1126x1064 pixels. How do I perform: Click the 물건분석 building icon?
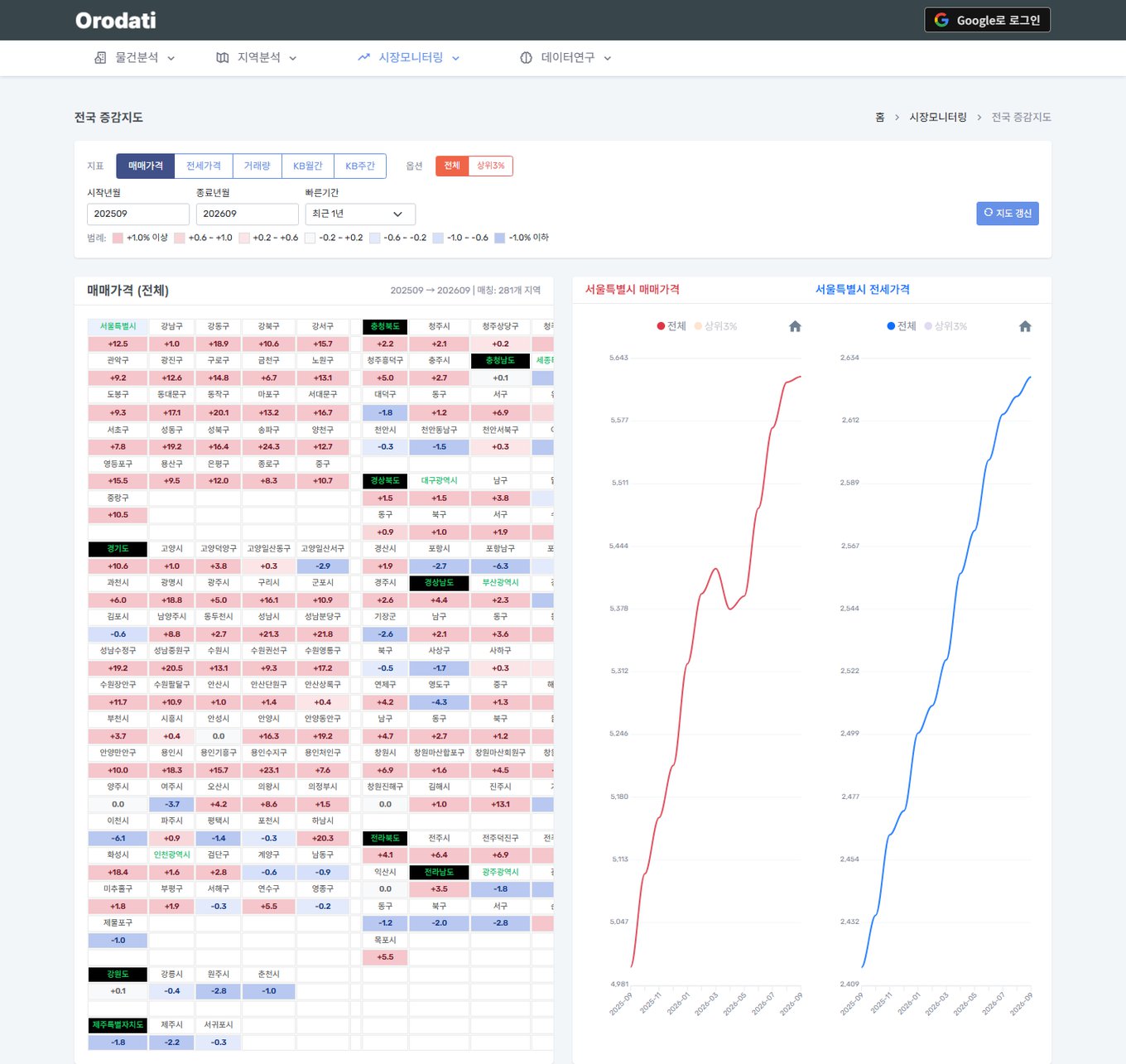100,58
